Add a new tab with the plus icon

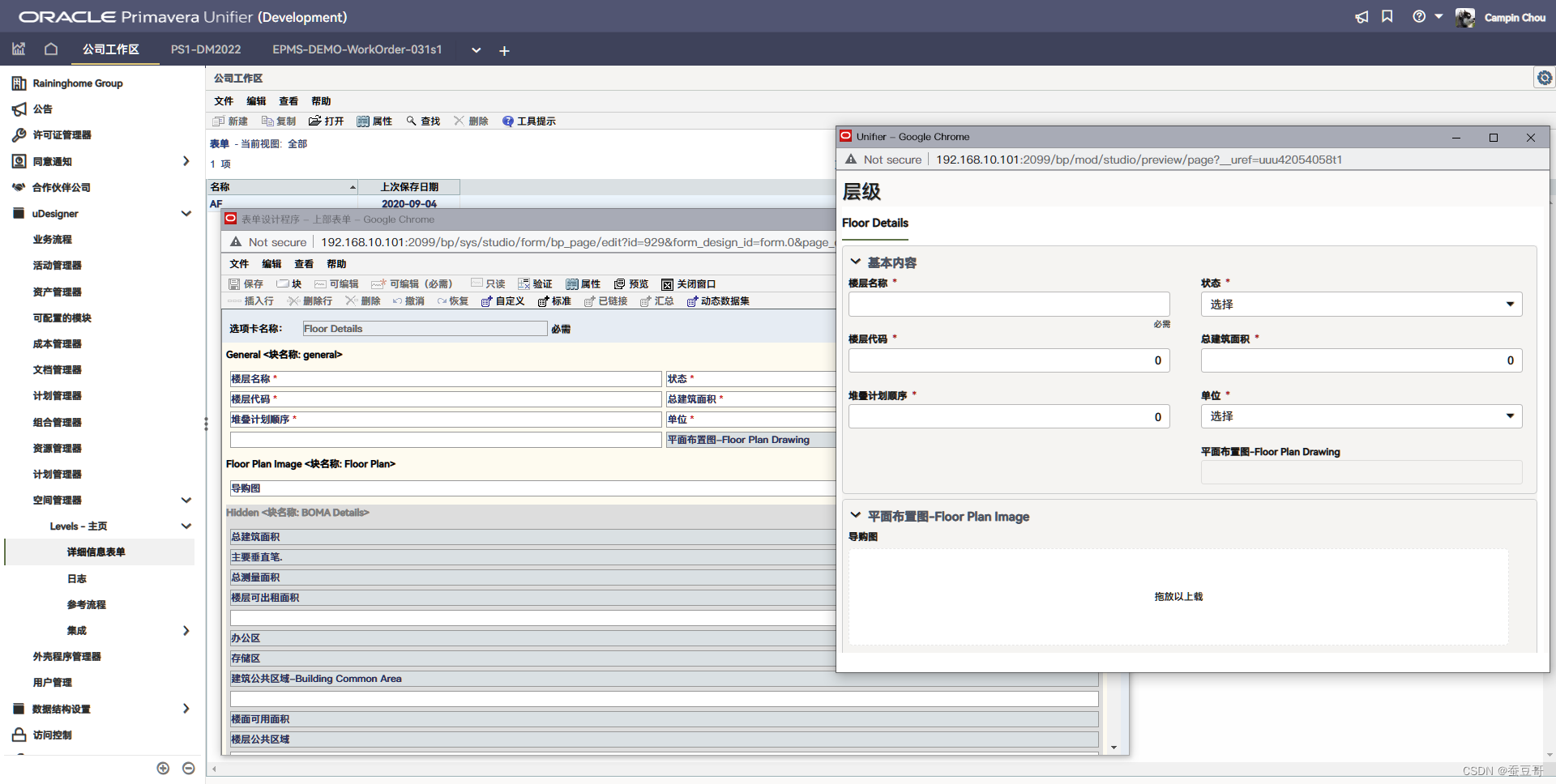tap(504, 50)
